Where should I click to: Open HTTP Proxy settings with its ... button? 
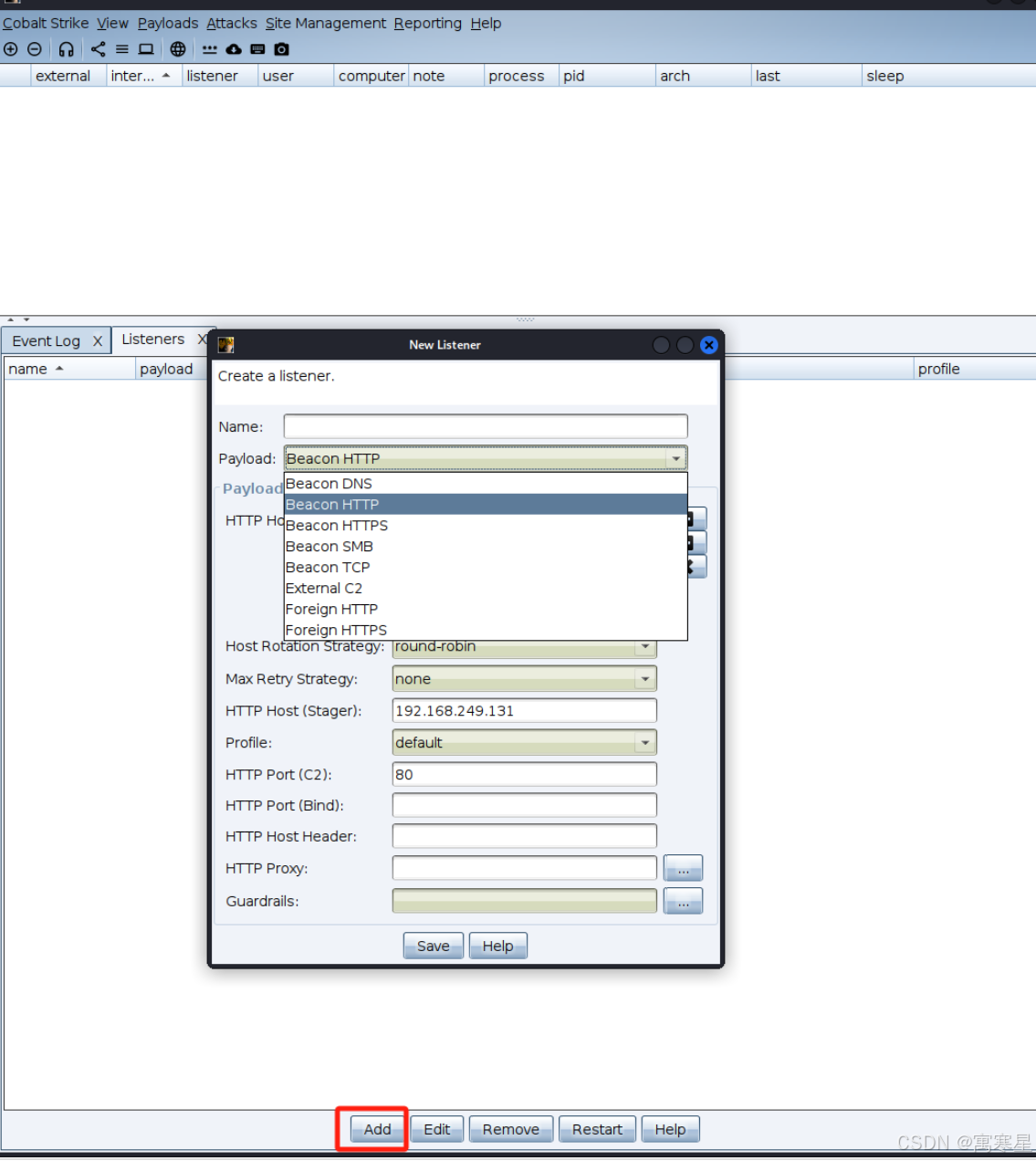click(683, 868)
